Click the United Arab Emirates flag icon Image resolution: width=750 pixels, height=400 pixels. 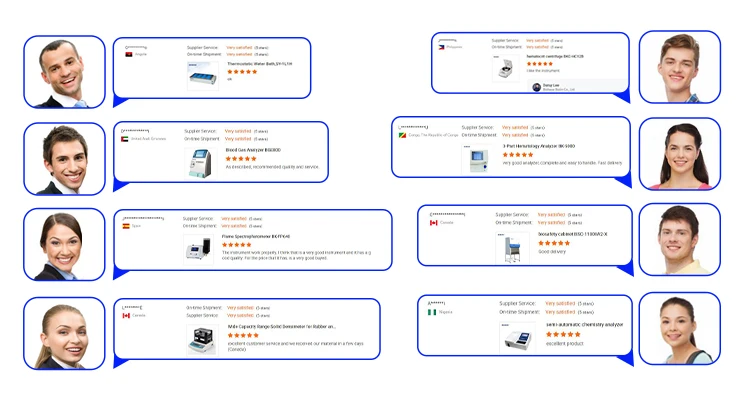point(122,140)
